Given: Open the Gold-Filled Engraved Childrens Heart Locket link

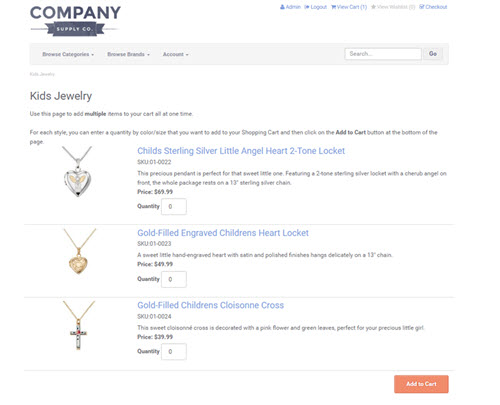Looking at the screenshot, I should (x=223, y=233).
